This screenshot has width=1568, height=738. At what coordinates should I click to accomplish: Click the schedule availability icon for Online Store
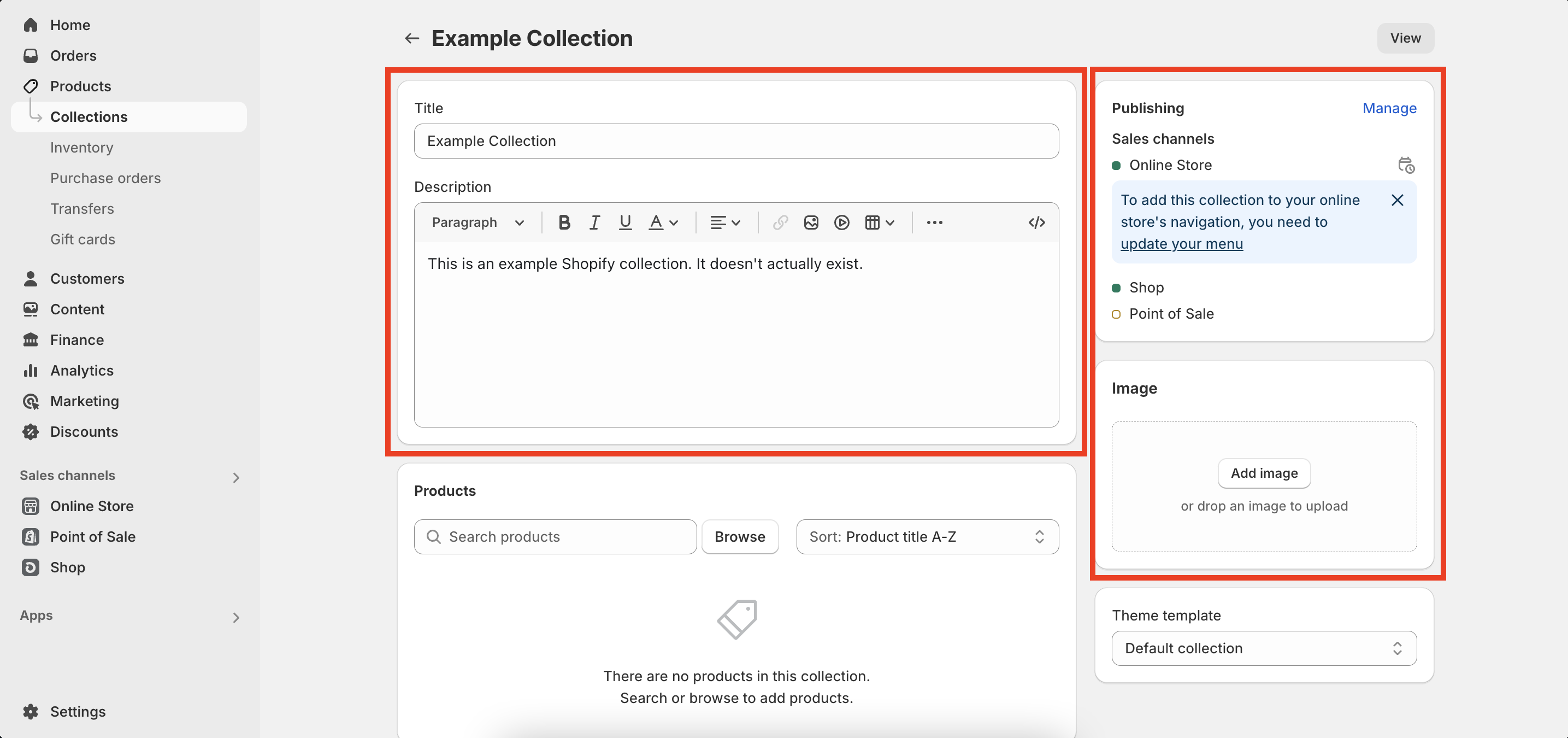coord(1406,165)
